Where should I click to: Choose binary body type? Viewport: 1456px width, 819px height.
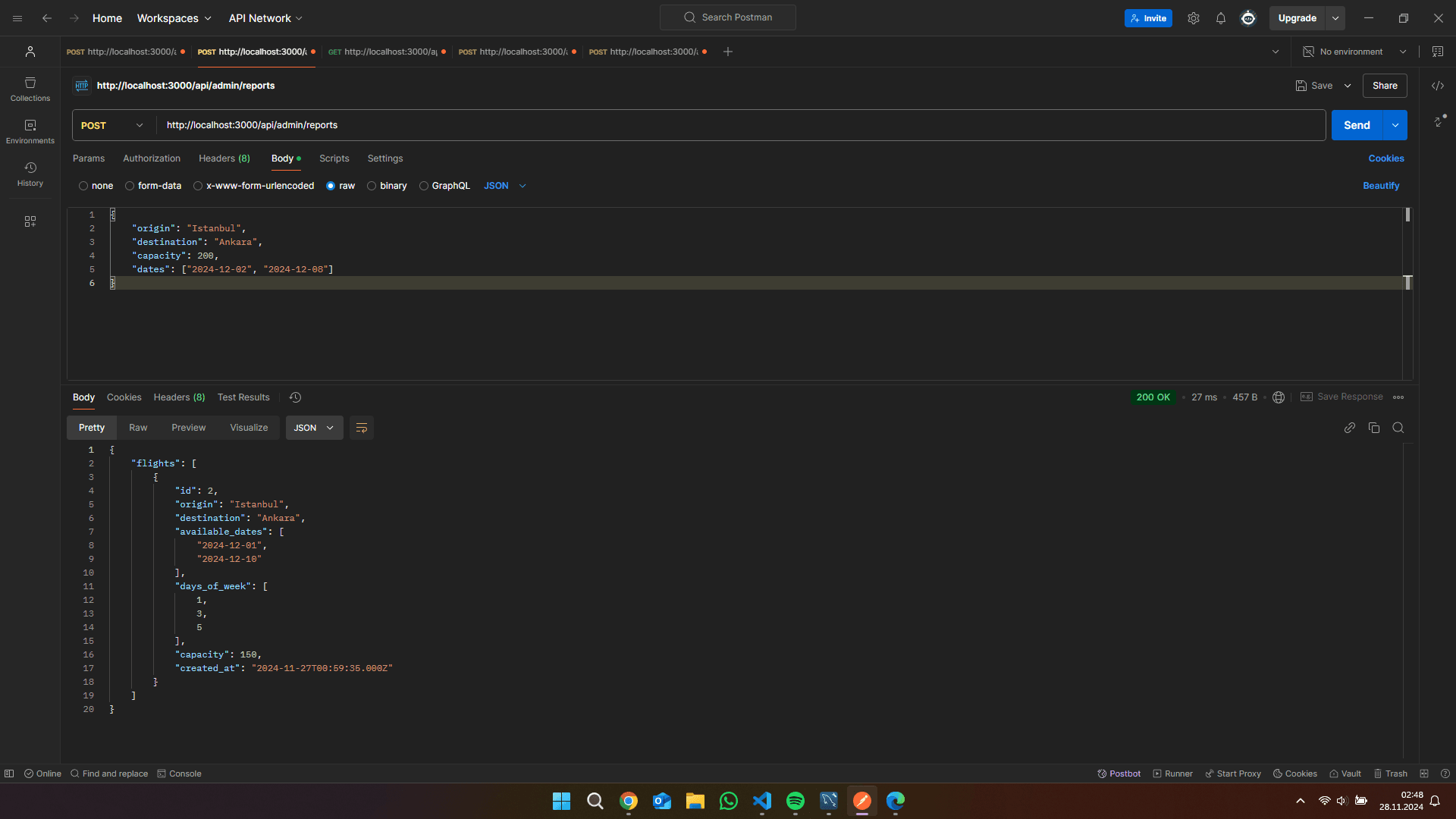tap(372, 186)
